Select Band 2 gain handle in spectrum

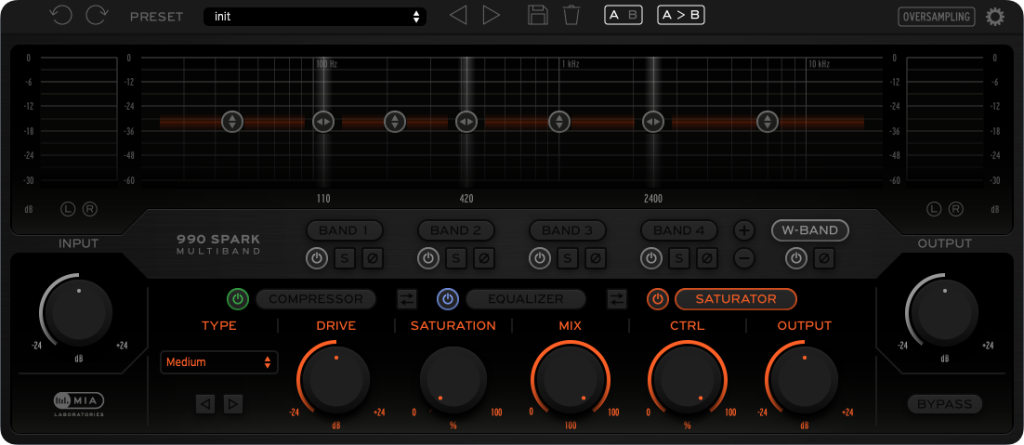[394, 122]
